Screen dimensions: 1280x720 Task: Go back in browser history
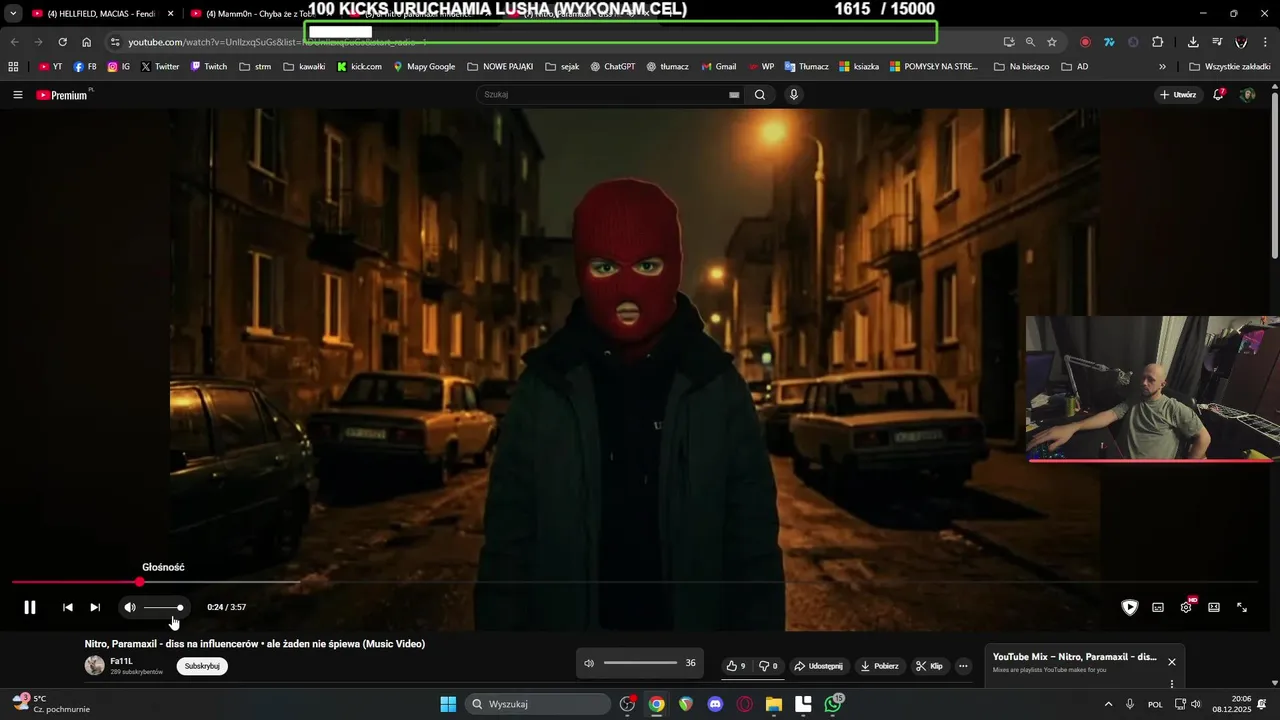coord(14,42)
